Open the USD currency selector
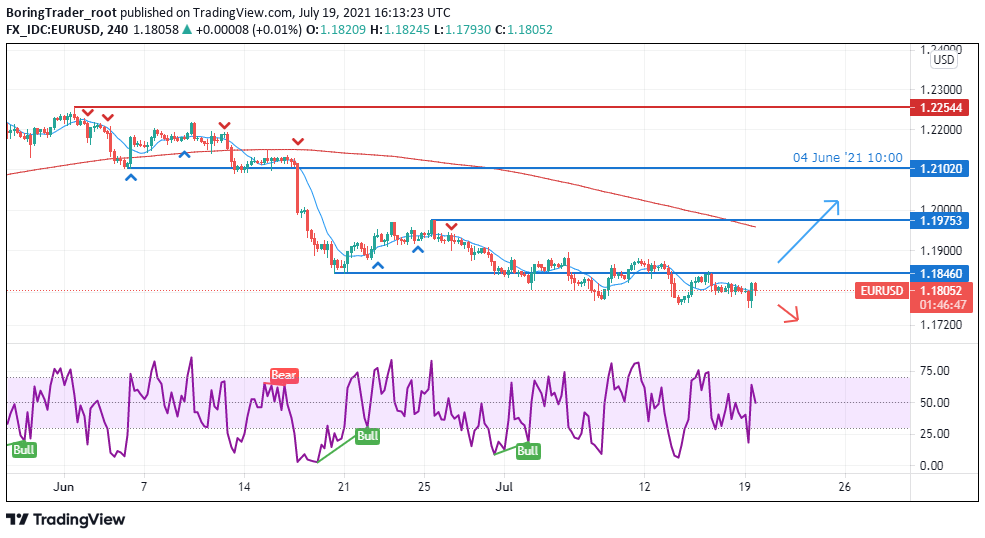 (943, 60)
